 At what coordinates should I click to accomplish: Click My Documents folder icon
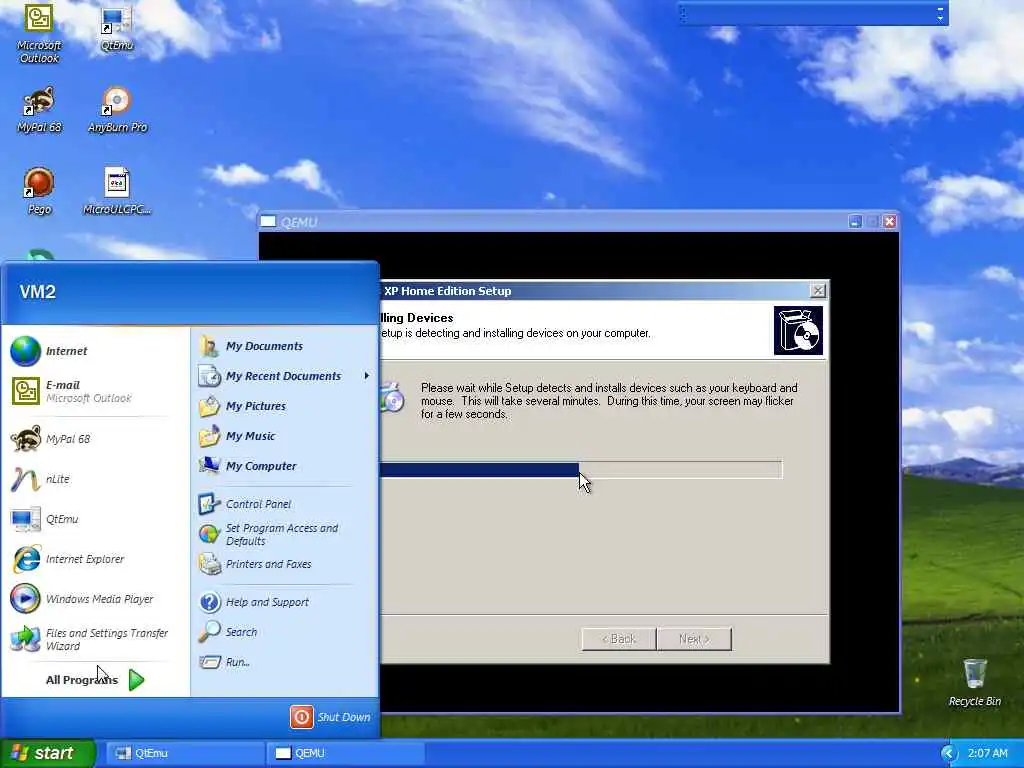(210, 346)
